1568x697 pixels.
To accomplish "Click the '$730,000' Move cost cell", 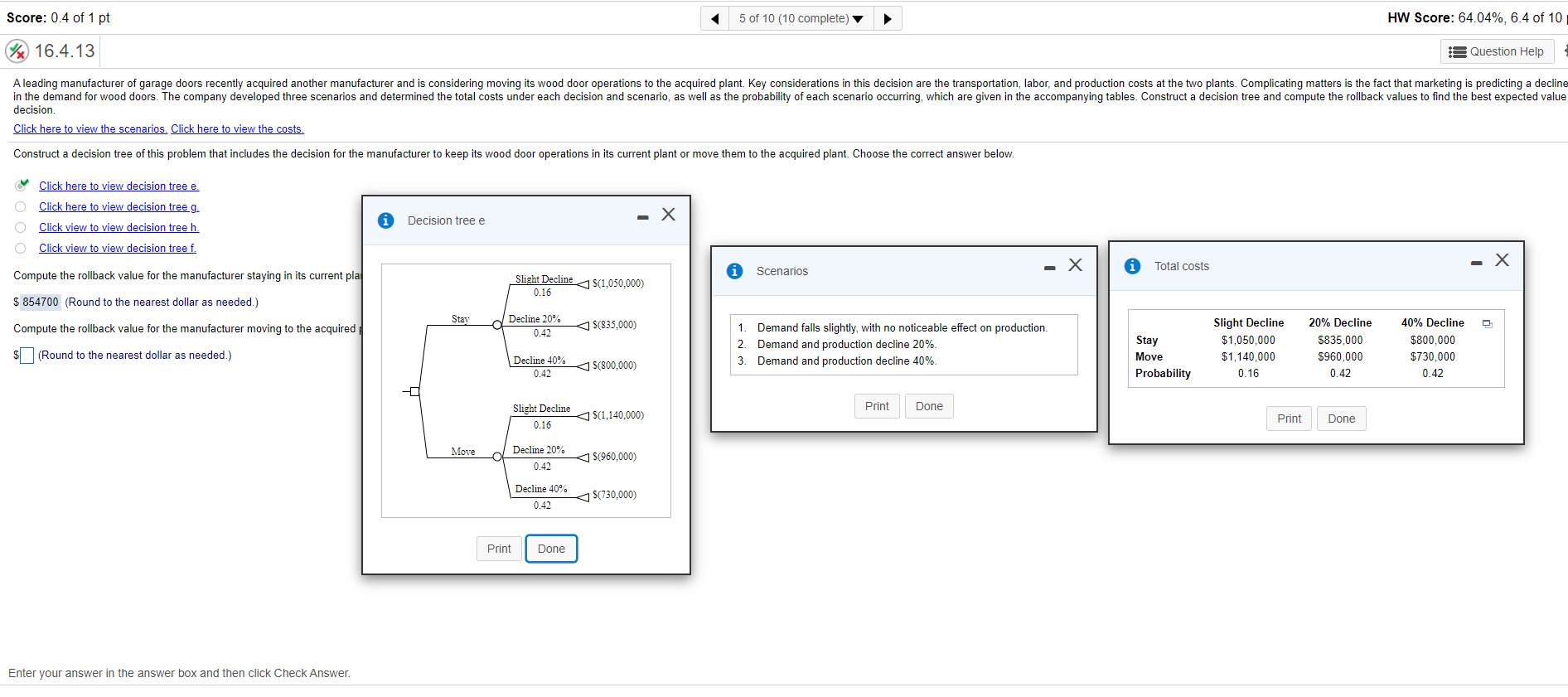I will click(1433, 356).
